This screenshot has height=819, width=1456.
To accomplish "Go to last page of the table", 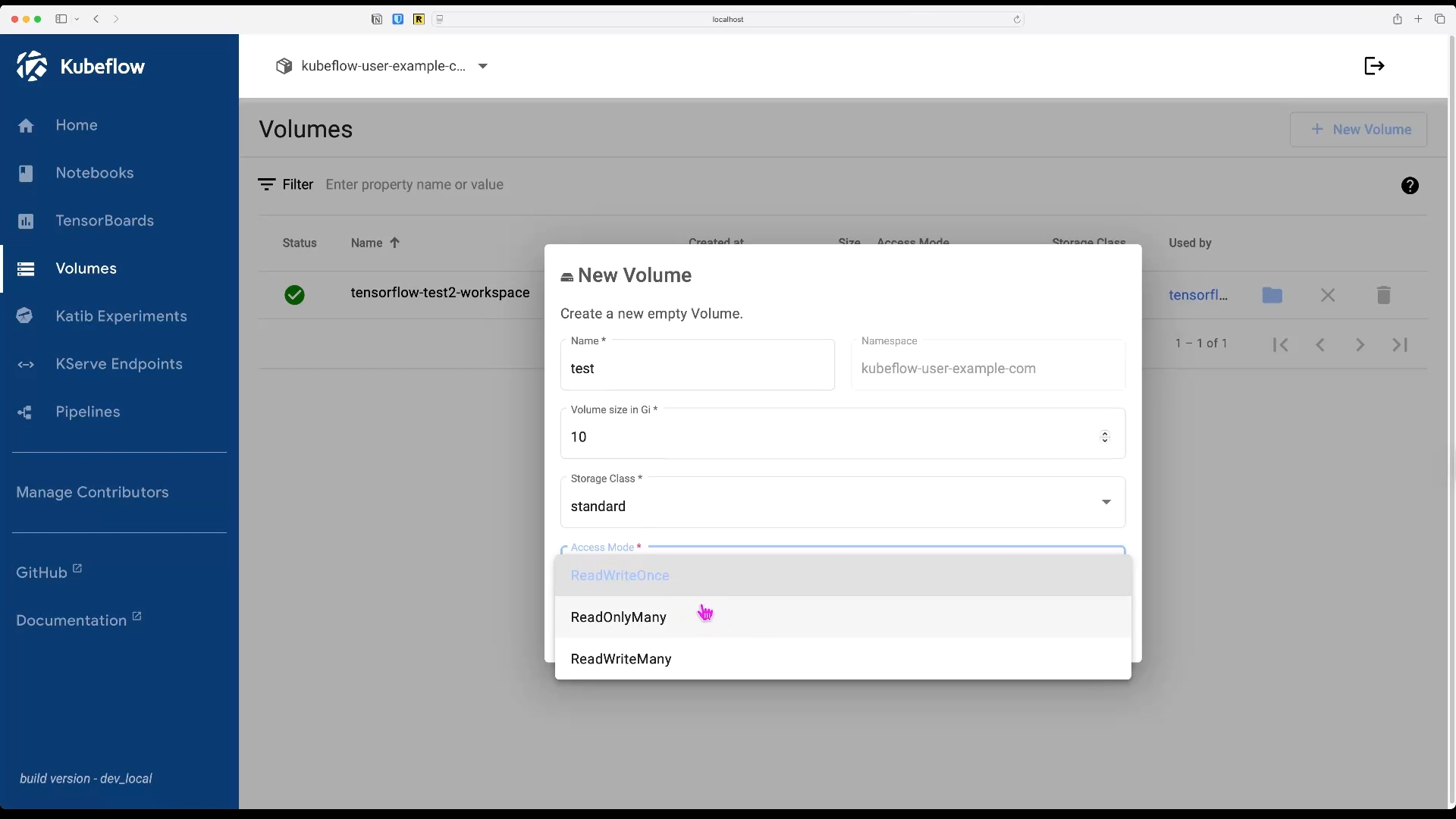I will click(1400, 344).
